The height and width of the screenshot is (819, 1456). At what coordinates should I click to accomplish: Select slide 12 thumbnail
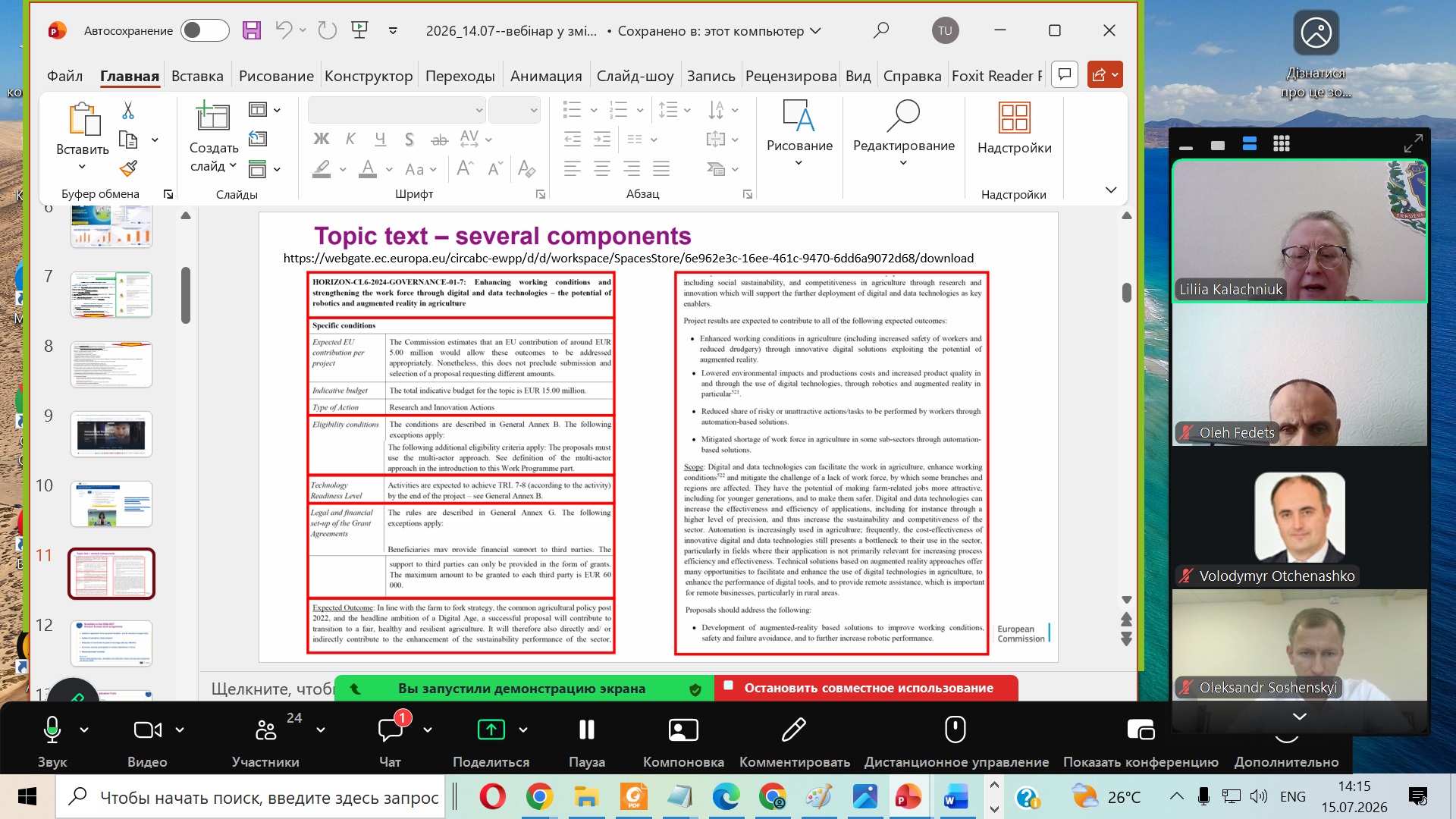[111, 643]
